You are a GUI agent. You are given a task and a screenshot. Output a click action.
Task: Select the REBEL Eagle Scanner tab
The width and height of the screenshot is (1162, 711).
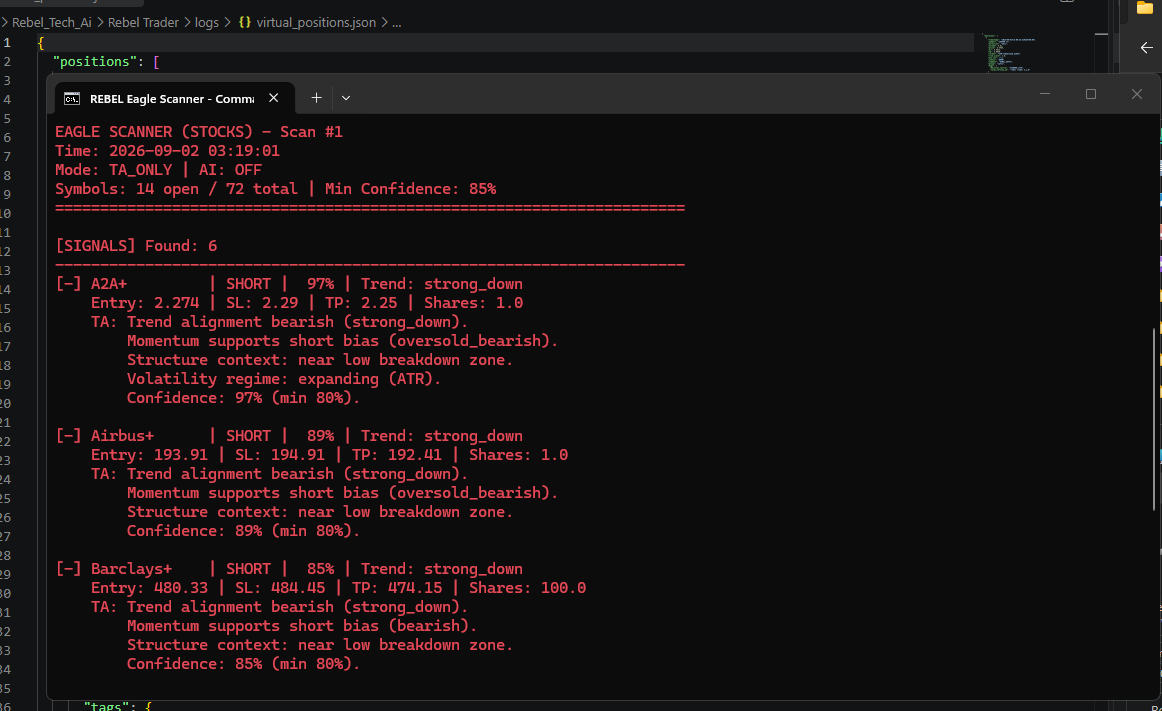click(x=175, y=99)
